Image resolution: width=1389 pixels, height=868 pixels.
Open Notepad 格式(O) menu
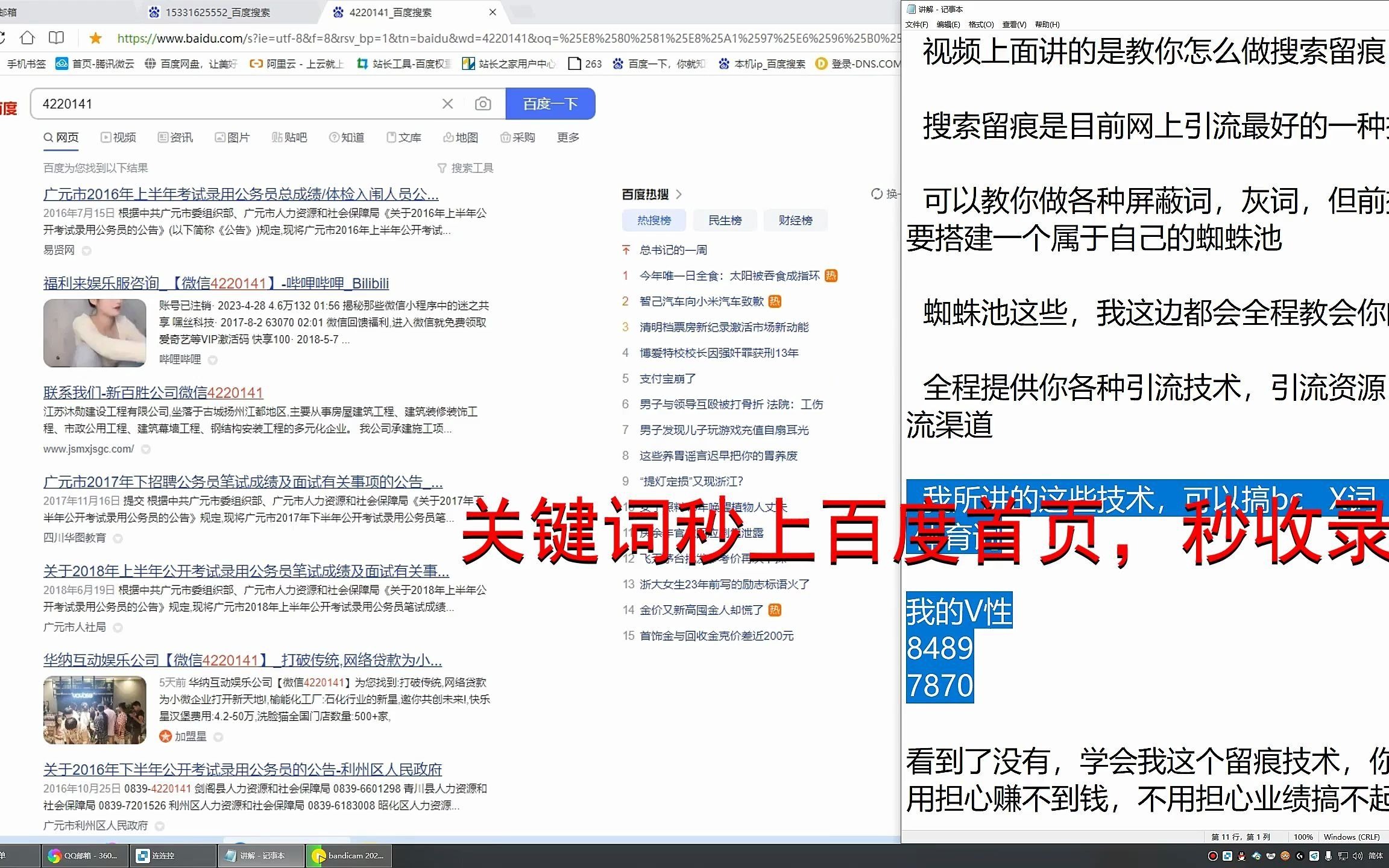pyautogui.click(x=981, y=25)
